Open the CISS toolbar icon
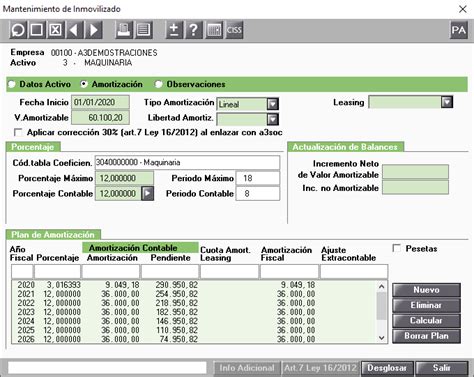Screen dimensions: 474x377 coord(234,30)
